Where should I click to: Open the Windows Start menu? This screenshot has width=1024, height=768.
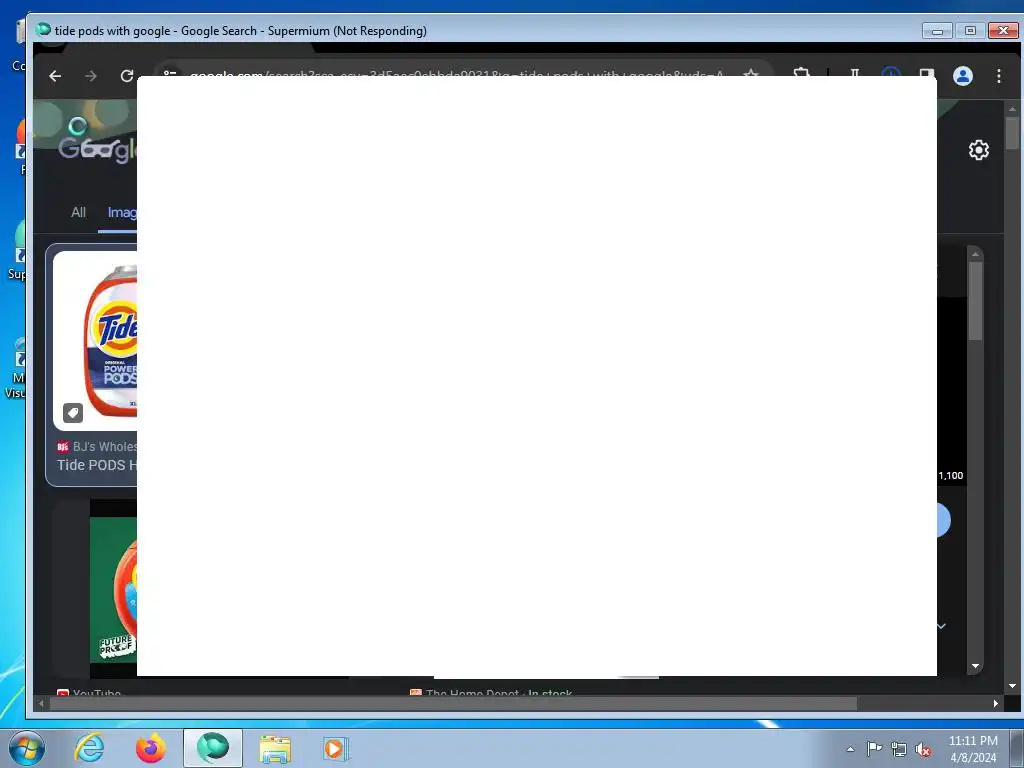[27, 748]
